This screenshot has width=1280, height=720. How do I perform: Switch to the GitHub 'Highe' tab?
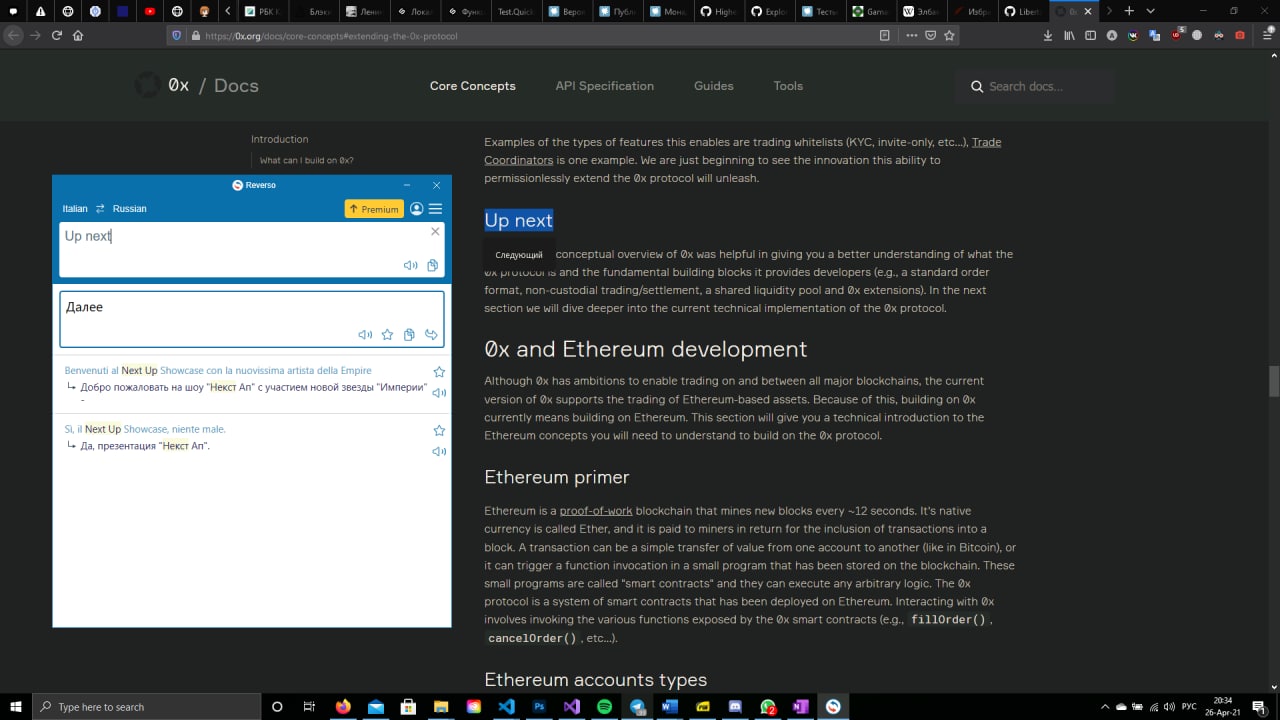(x=719, y=11)
